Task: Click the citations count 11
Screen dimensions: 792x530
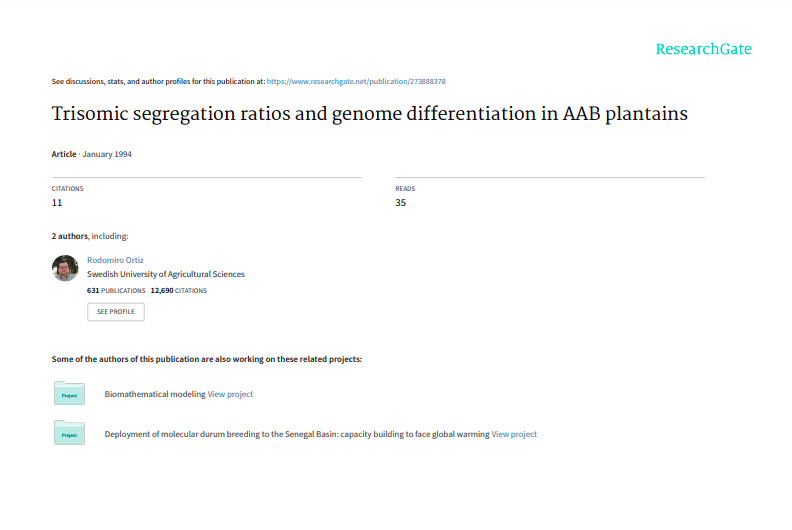Action: point(57,203)
